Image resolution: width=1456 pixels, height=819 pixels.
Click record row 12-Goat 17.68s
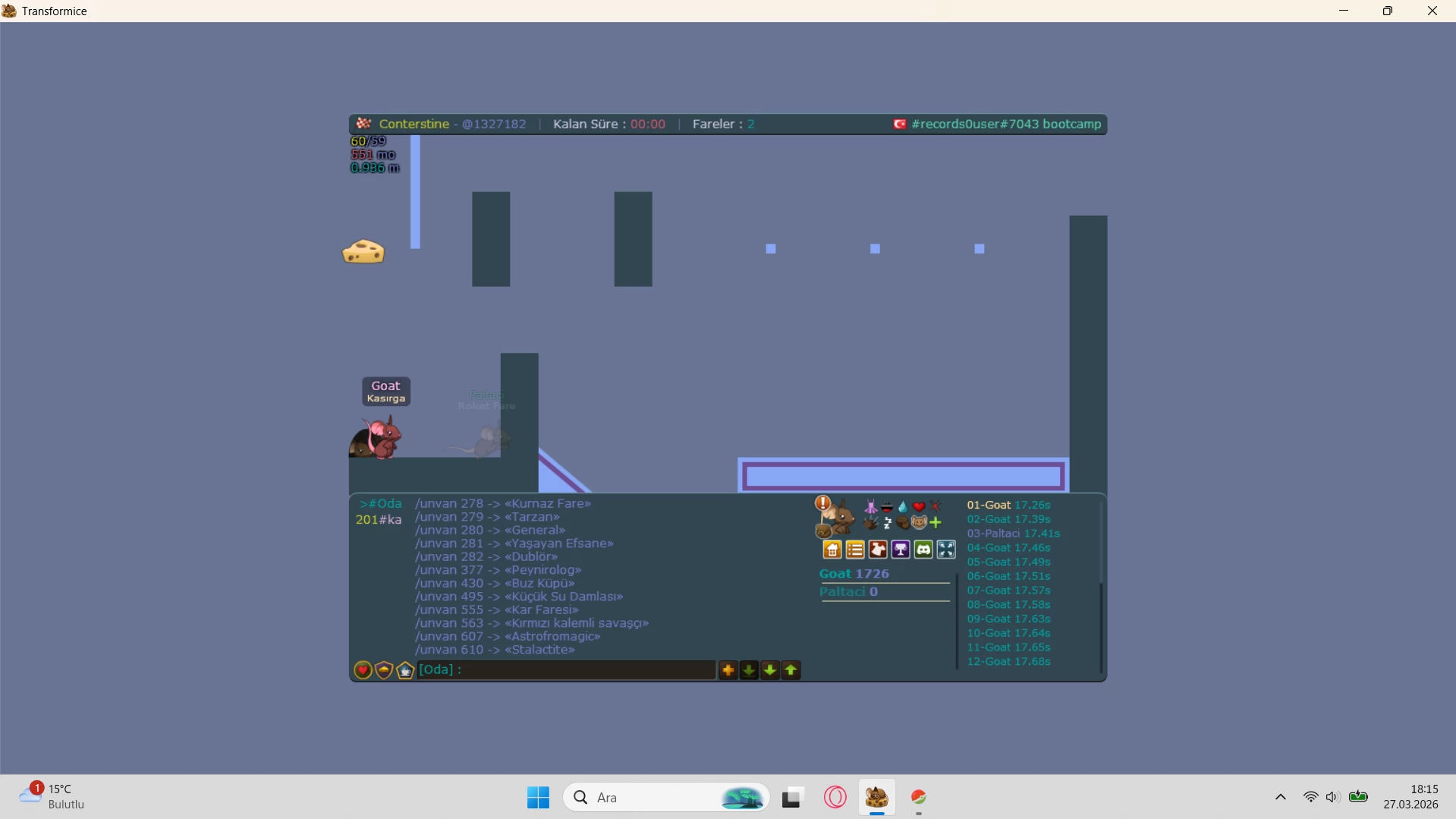pyautogui.click(x=1008, y=662)
